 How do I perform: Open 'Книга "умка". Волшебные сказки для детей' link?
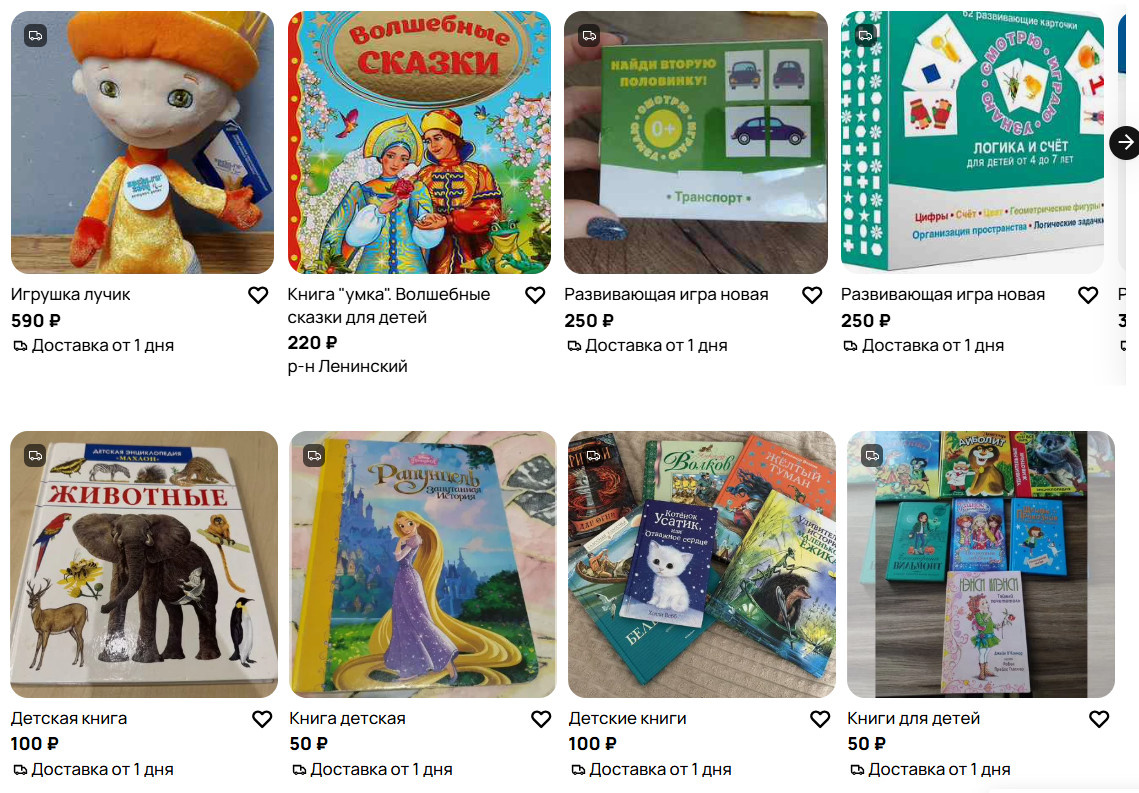pyautogui.click(x=389, y=306)
